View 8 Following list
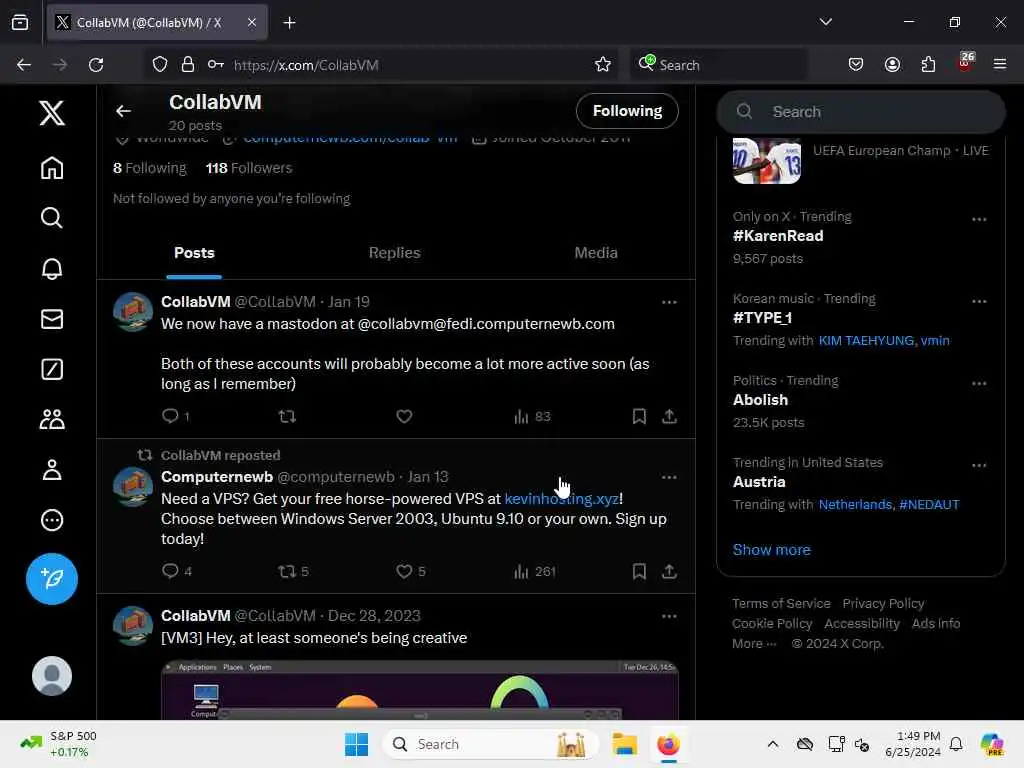 click(150, 168)
